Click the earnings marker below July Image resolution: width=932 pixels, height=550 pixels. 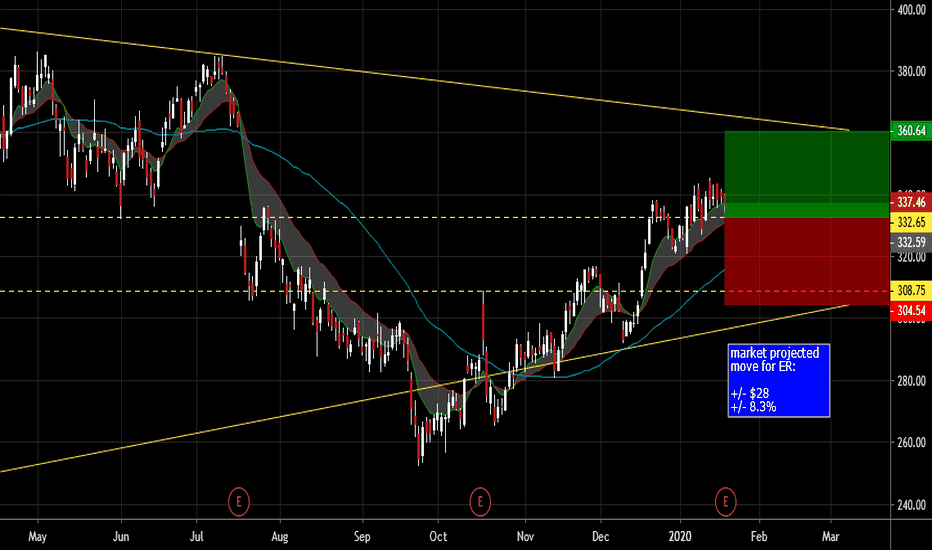pyautogui.click(x=238, y=502)
